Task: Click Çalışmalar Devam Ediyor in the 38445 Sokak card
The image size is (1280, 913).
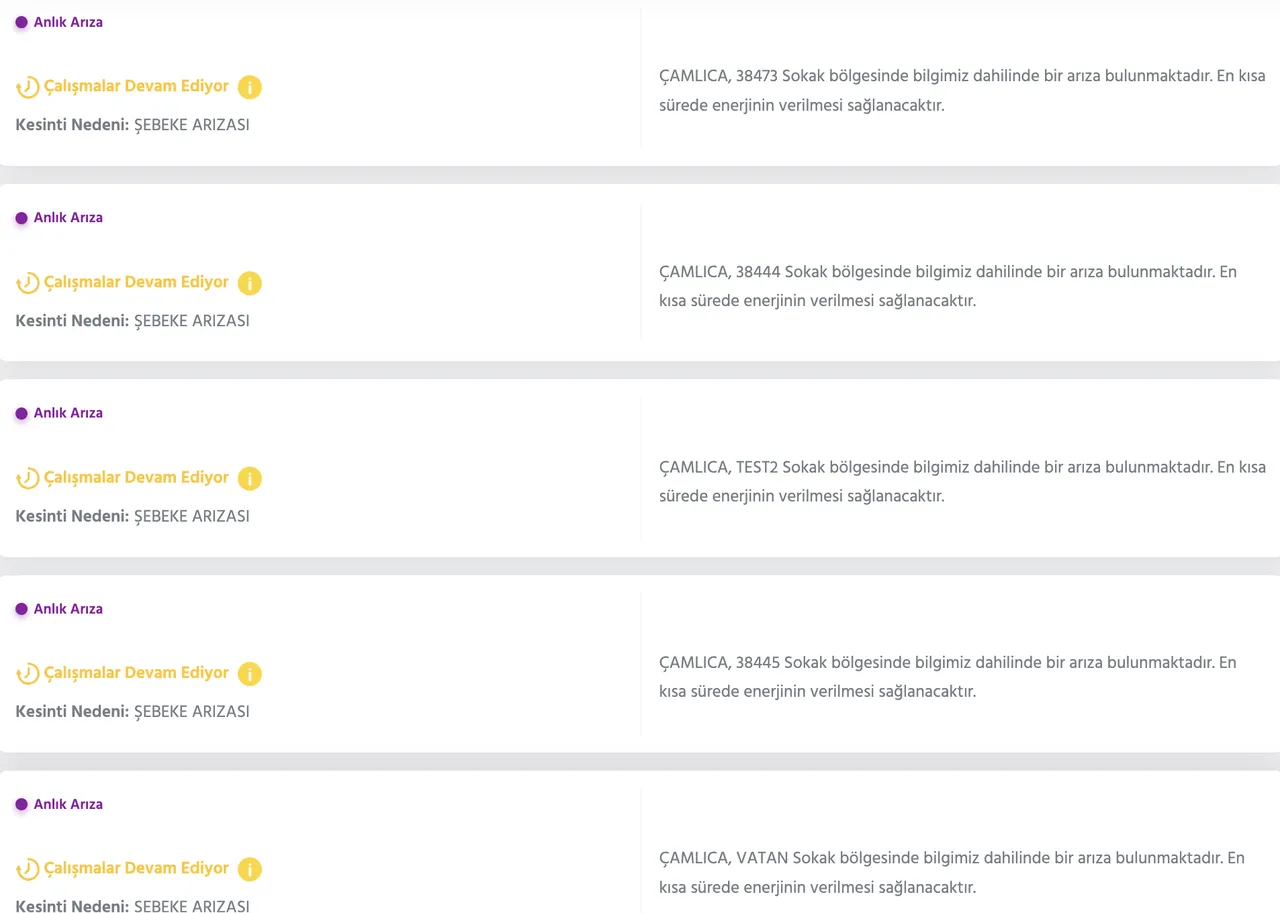Action: click(137, 673)
